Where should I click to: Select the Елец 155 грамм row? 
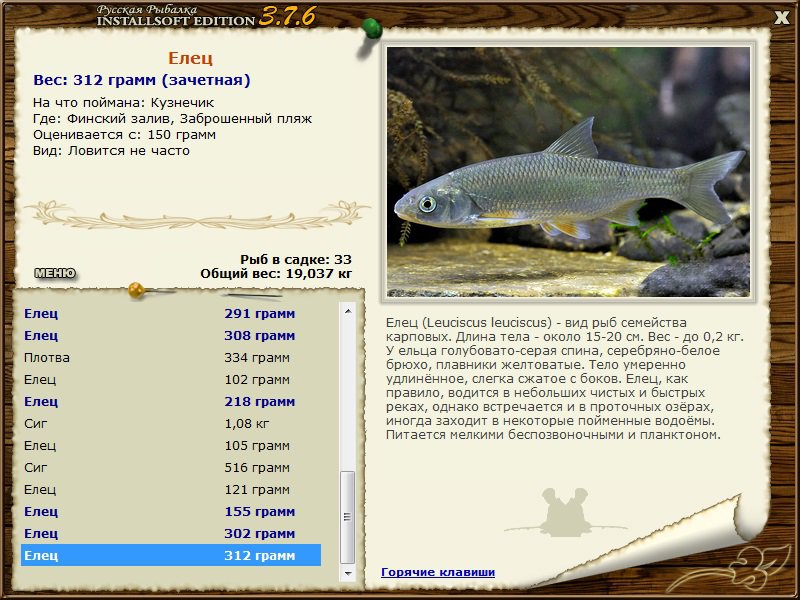[171, 511]
